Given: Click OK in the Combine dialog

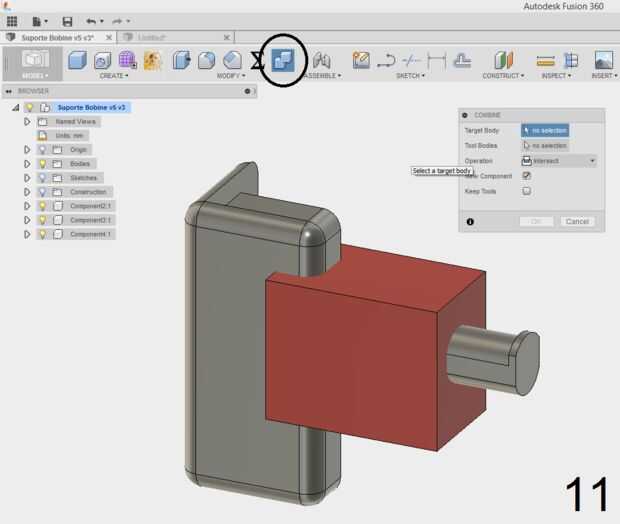Looking at the screenshot, I should (537, 221).
